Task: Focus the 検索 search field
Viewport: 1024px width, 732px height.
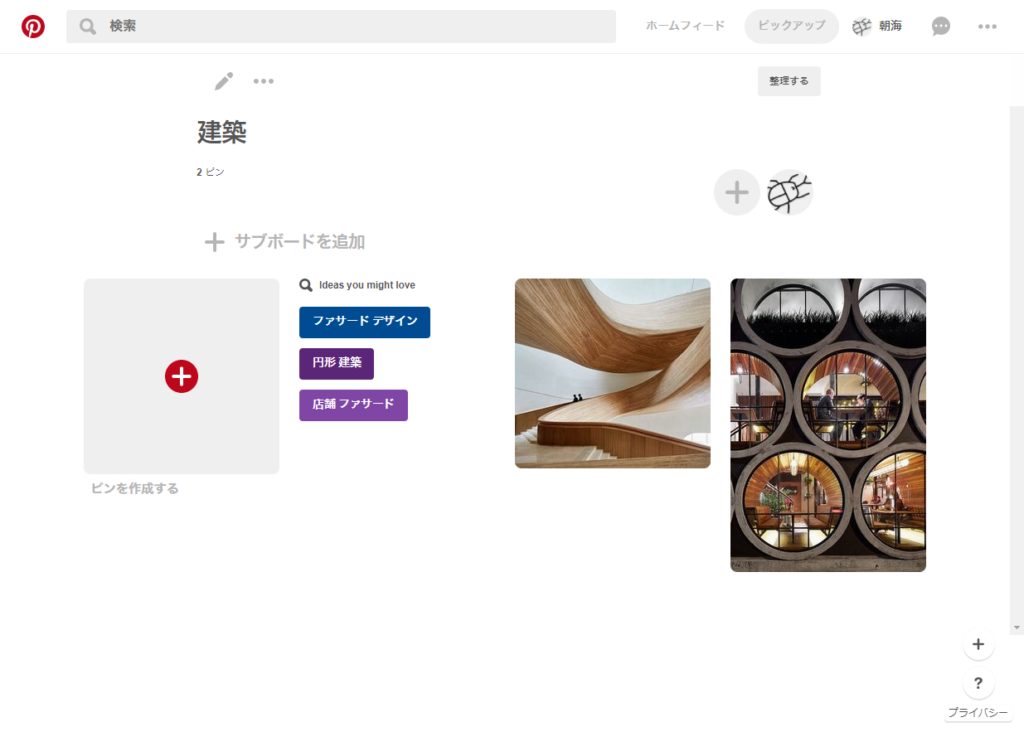Action: 341,26
